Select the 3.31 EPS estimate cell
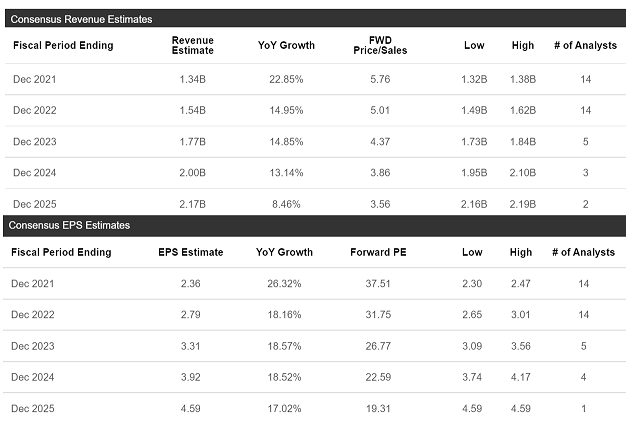626x423 pixels. pos(191,346)
